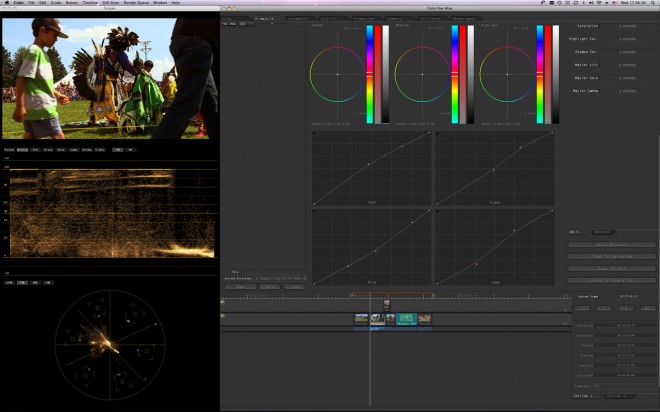
Task: Click the Master Gamma value field
Action: (x=626, y=91)
